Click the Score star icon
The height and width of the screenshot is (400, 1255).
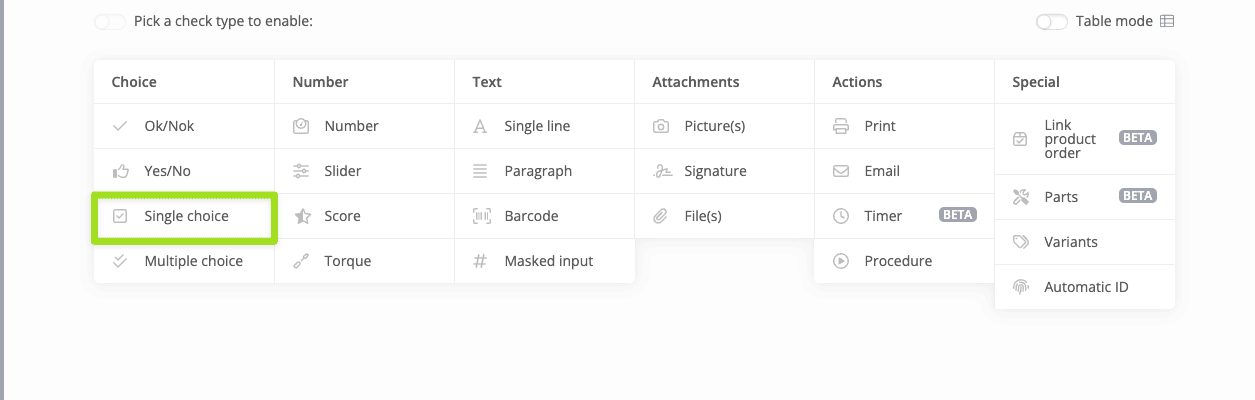(x=301, y=216)
